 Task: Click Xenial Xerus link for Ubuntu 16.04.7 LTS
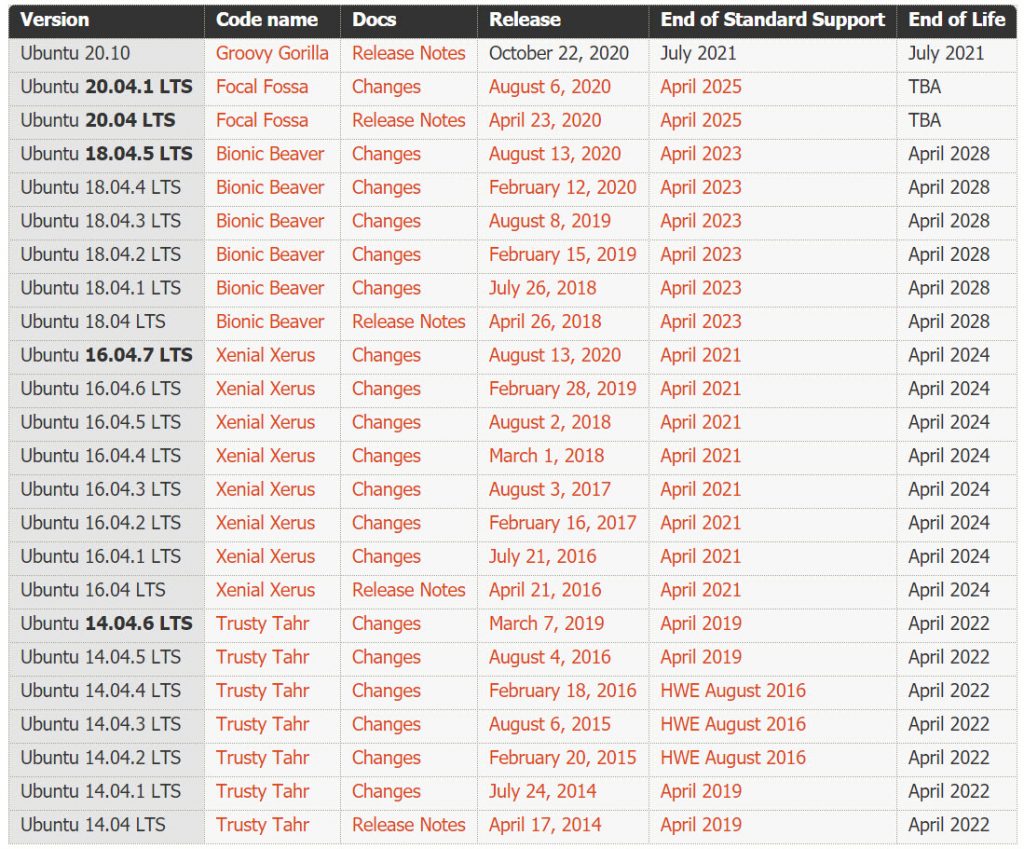tap(265, 355)
